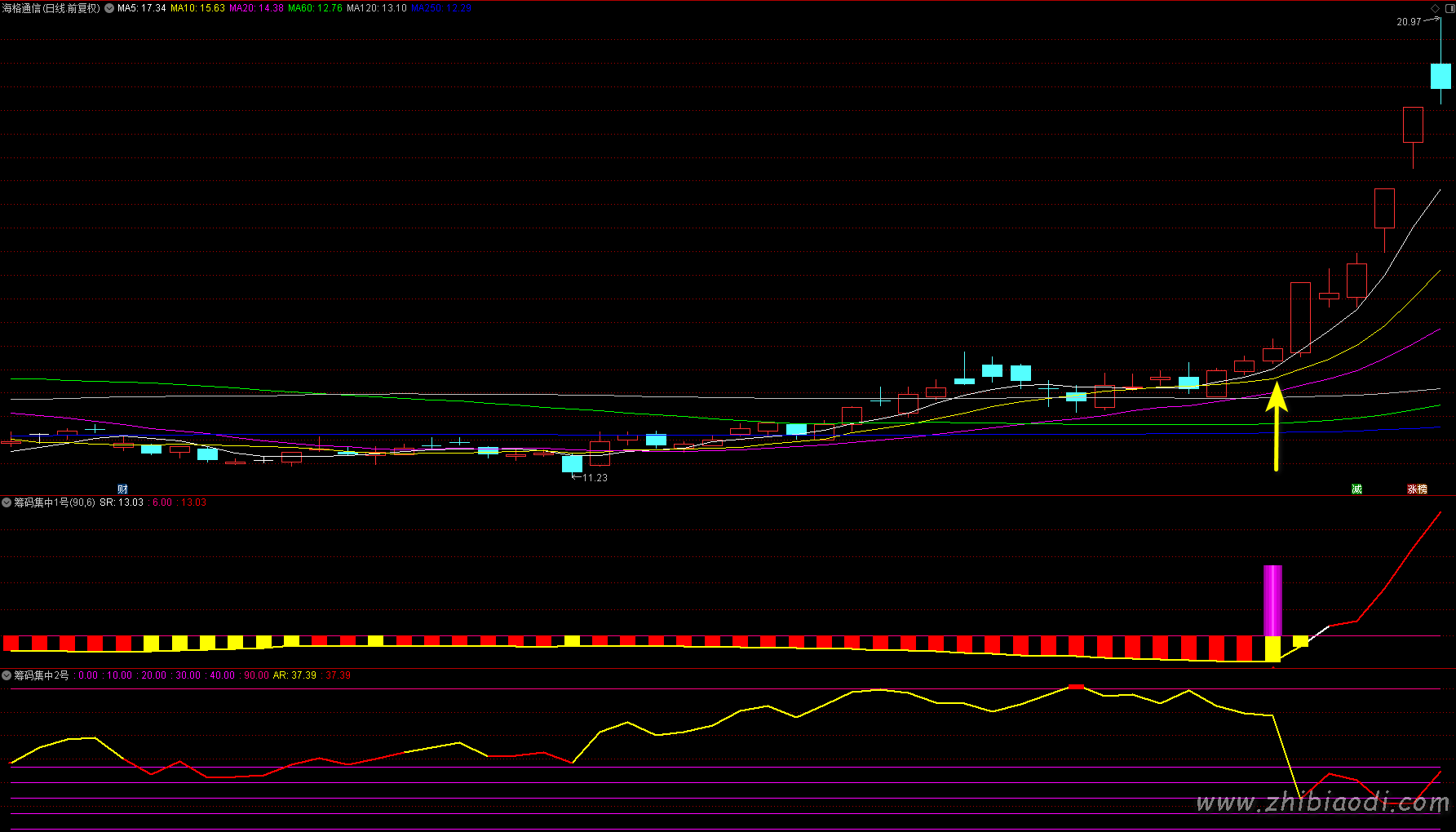The width and height of the screenshot is (1456, 832).
Task: Click the MA60 green legend label
Action: coord(315,8)
